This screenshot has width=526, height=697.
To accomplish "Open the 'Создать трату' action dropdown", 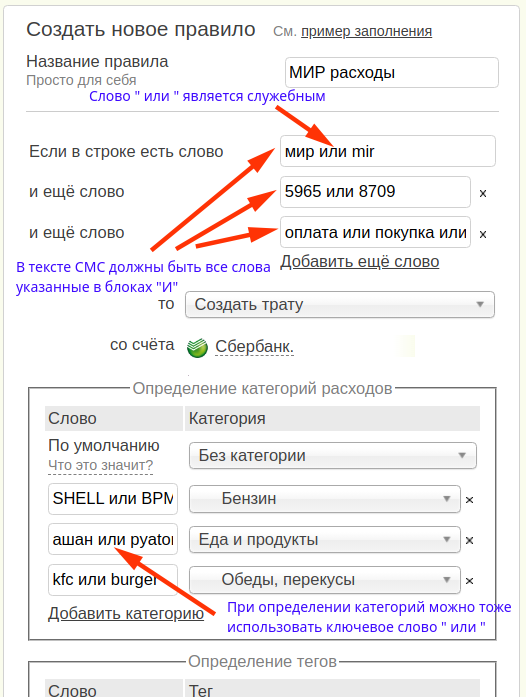I will coord(340,304).
